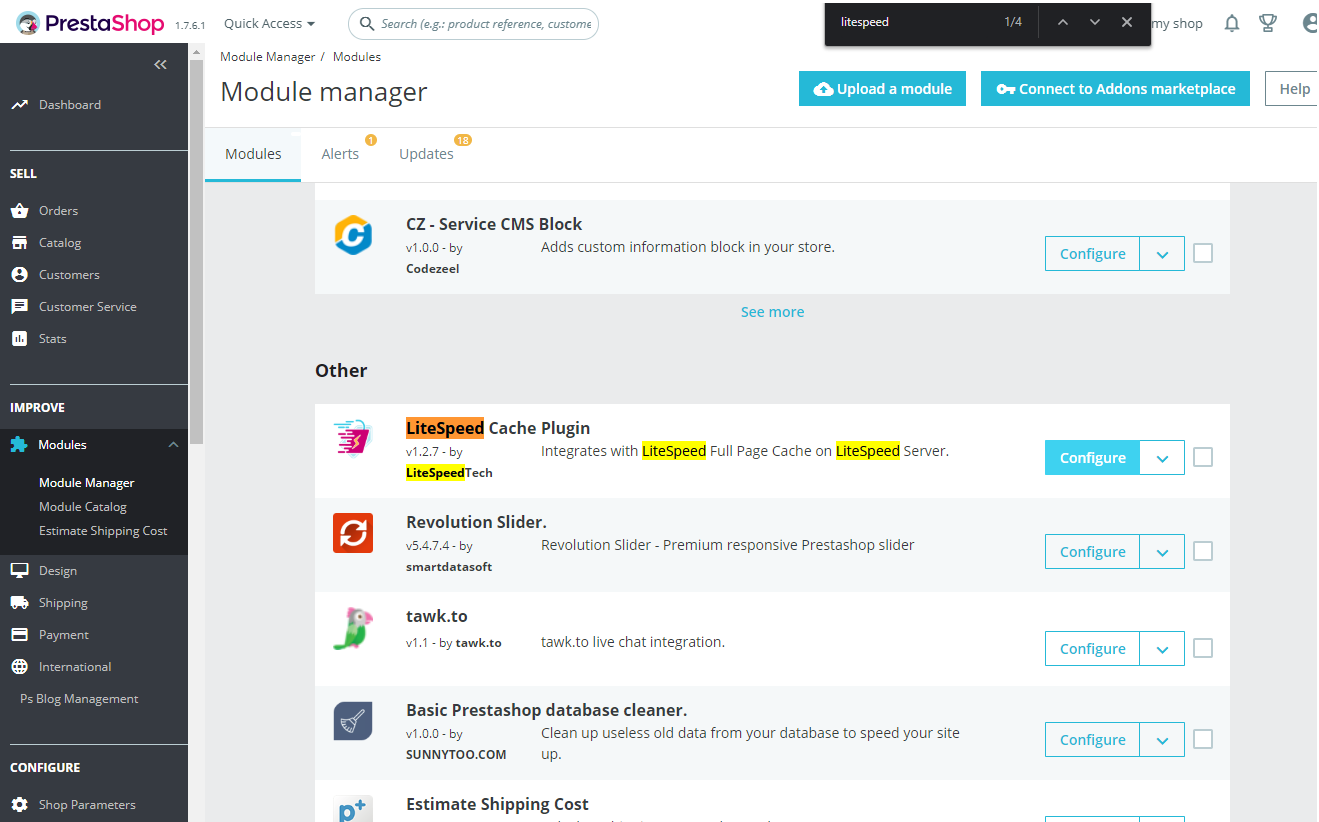Check the database cleaner module checkbox
Screen dimensions: 1319x822
[x=1203, y=739]
